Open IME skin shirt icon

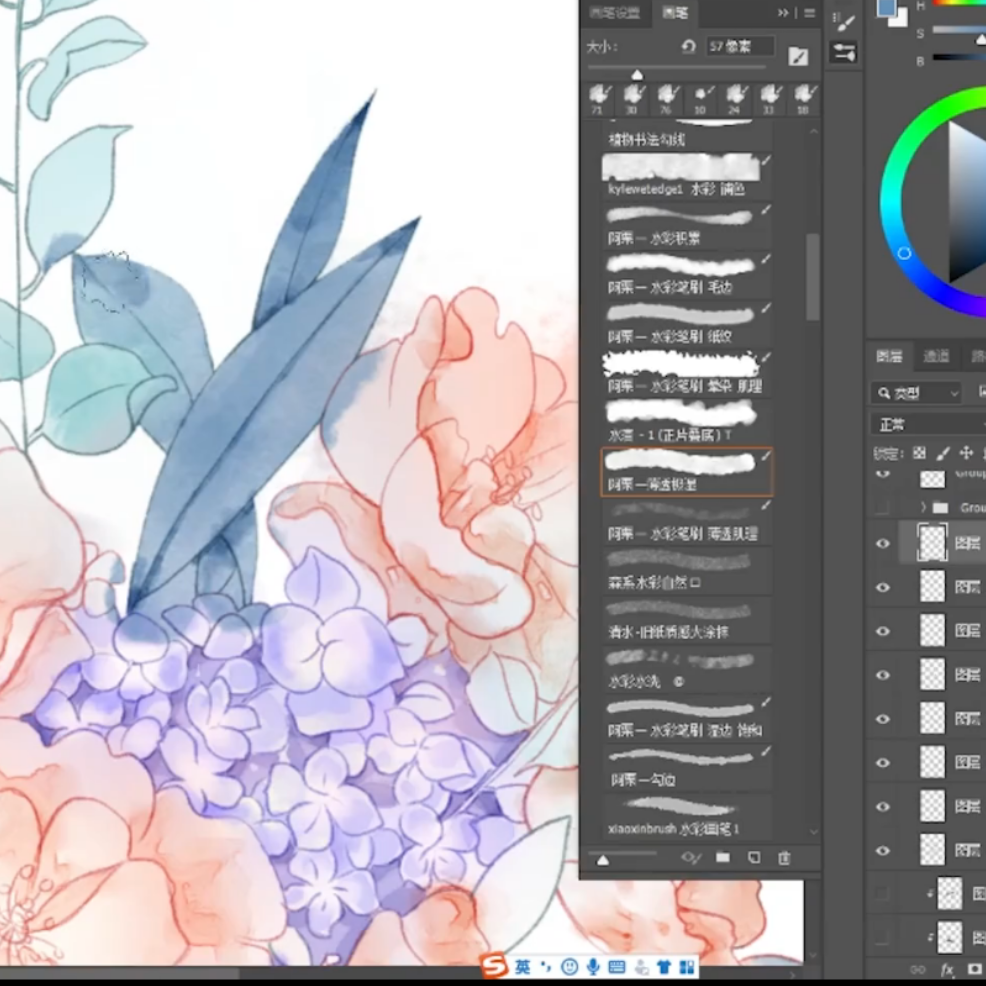pyautogui.click(x=664, y=967)
